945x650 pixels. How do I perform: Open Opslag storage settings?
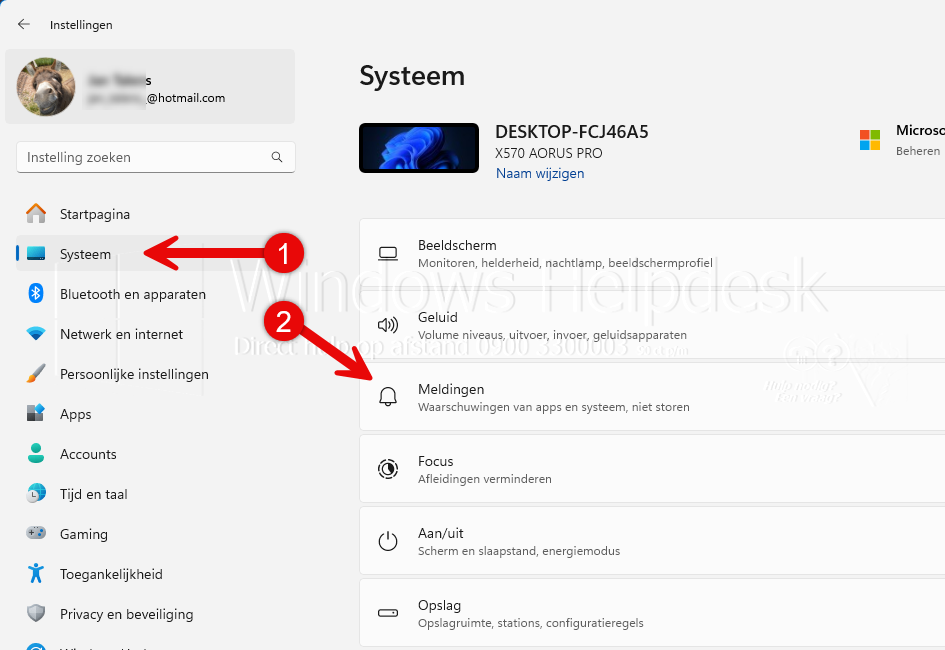pyautogui.click(x=652, y=613)
